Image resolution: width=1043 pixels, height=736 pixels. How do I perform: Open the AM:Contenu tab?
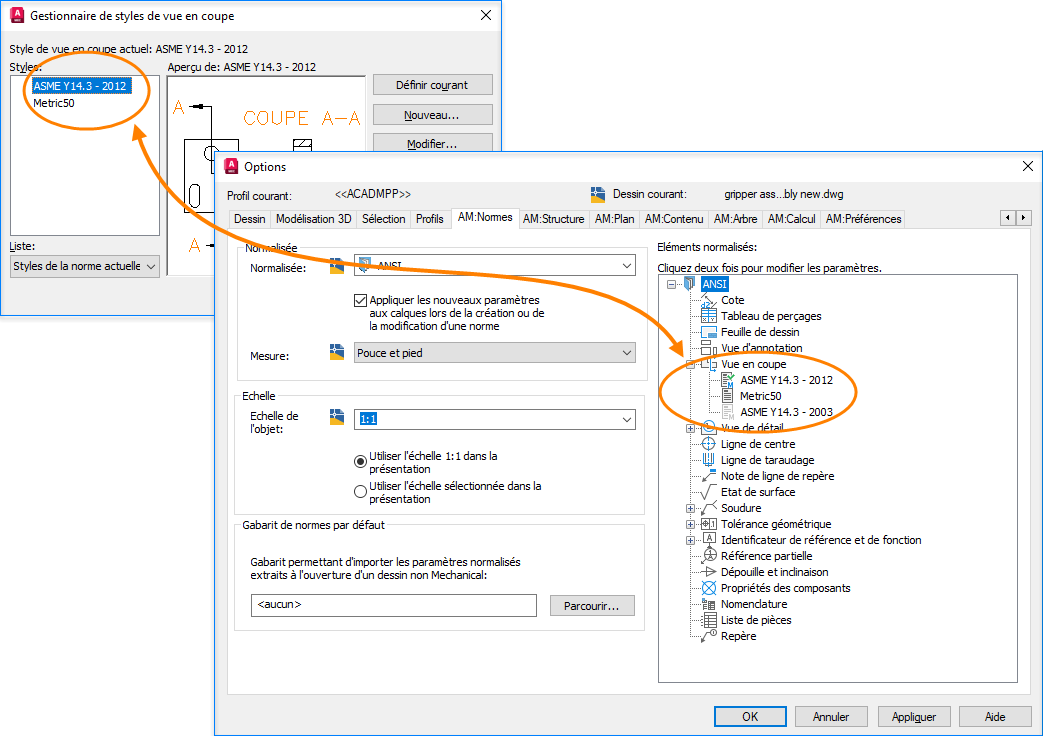coord(674,219)
